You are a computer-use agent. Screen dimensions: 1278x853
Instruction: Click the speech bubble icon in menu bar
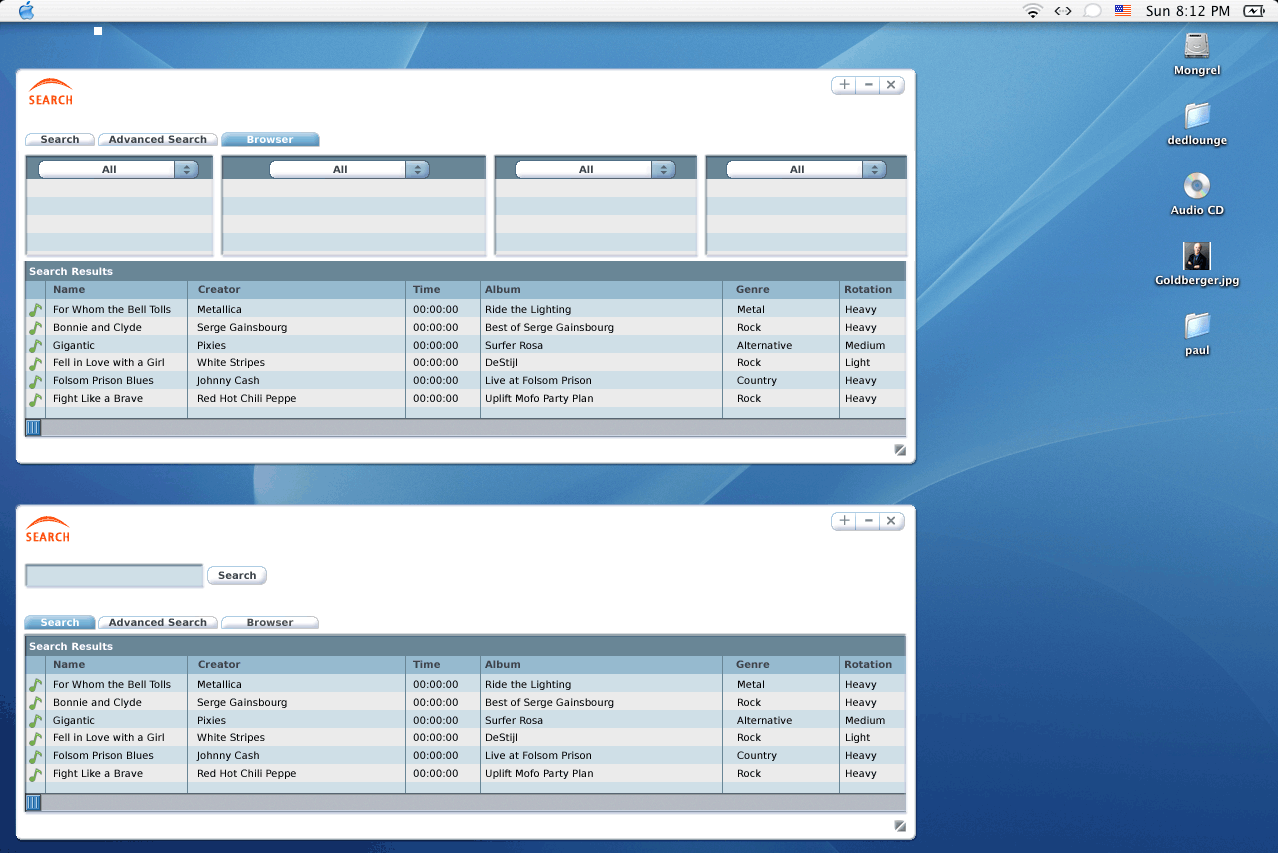tap(1093, 11)
